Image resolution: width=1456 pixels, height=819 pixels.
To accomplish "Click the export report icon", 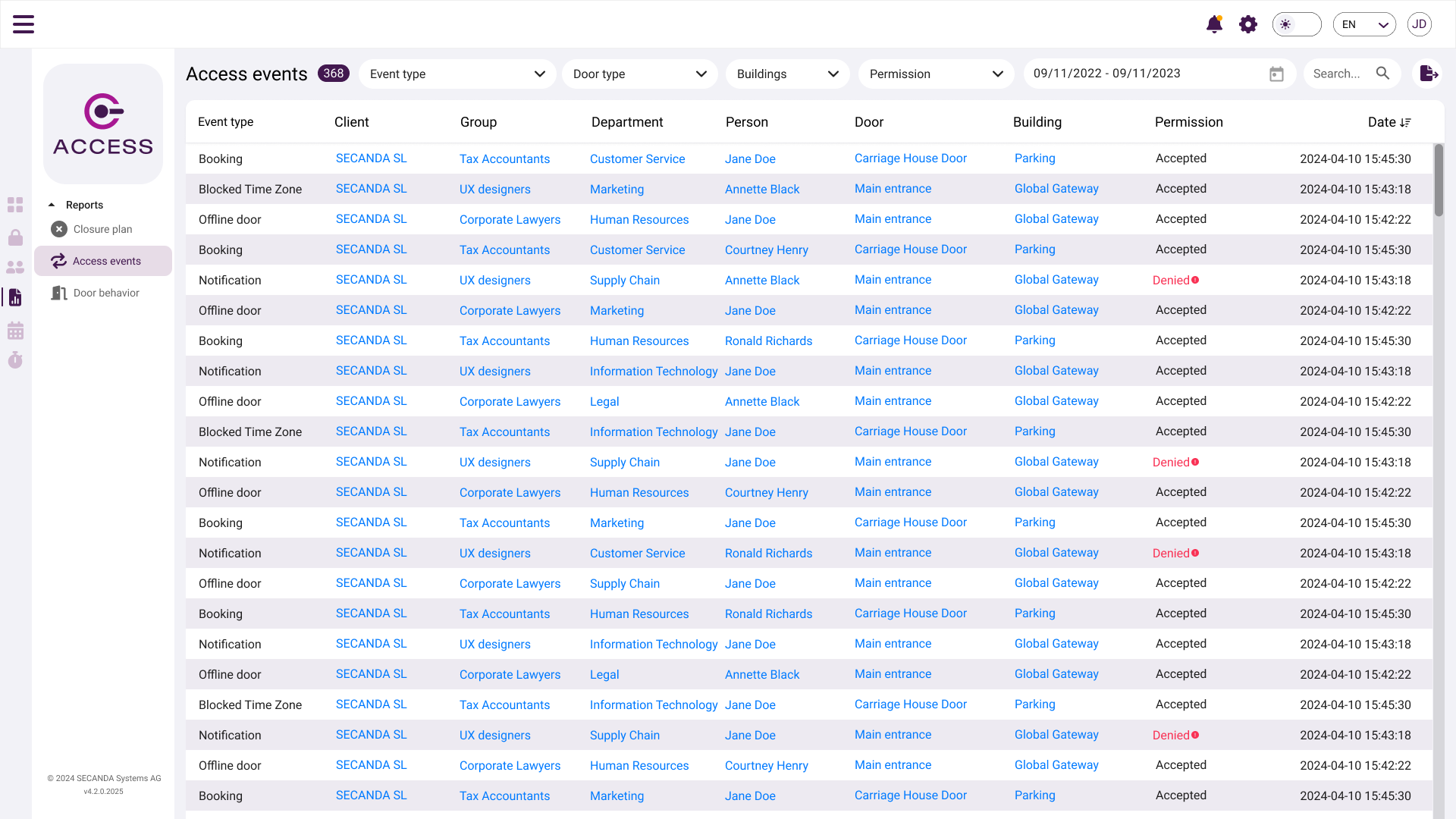I will tap(1429, 74).
